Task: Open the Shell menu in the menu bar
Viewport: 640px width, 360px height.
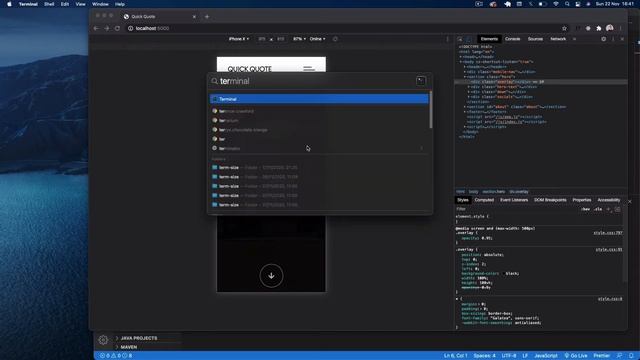Action: tap(49, 4)
